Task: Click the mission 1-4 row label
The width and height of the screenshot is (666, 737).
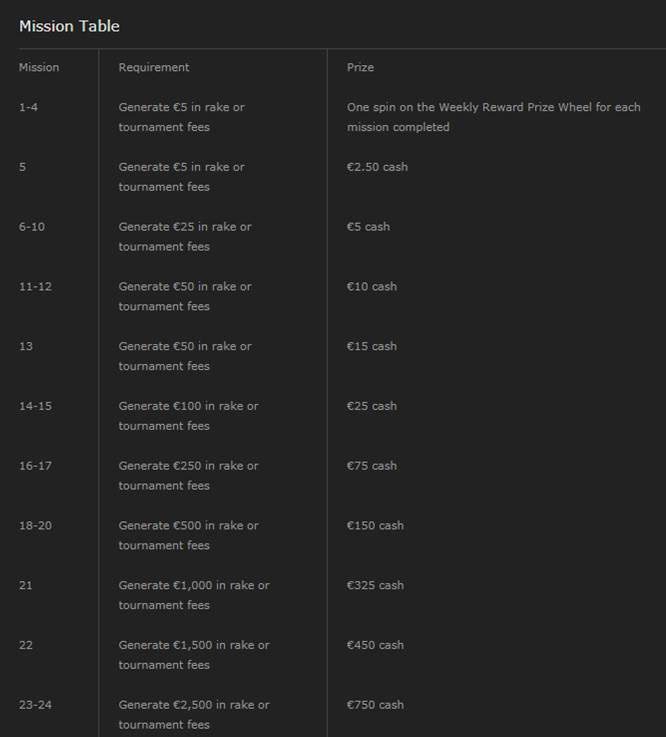Action: coord(28,107)
